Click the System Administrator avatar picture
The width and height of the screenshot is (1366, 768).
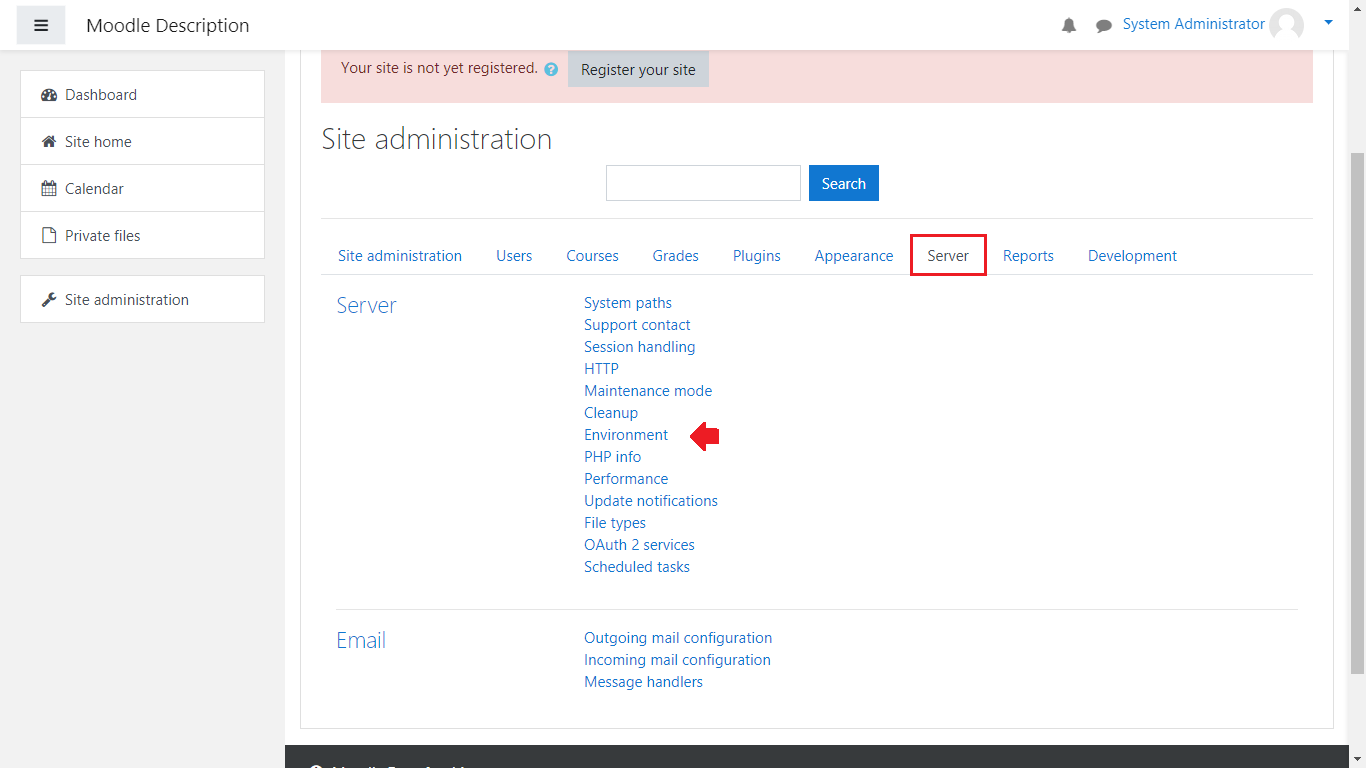(x=1286, y=25)
